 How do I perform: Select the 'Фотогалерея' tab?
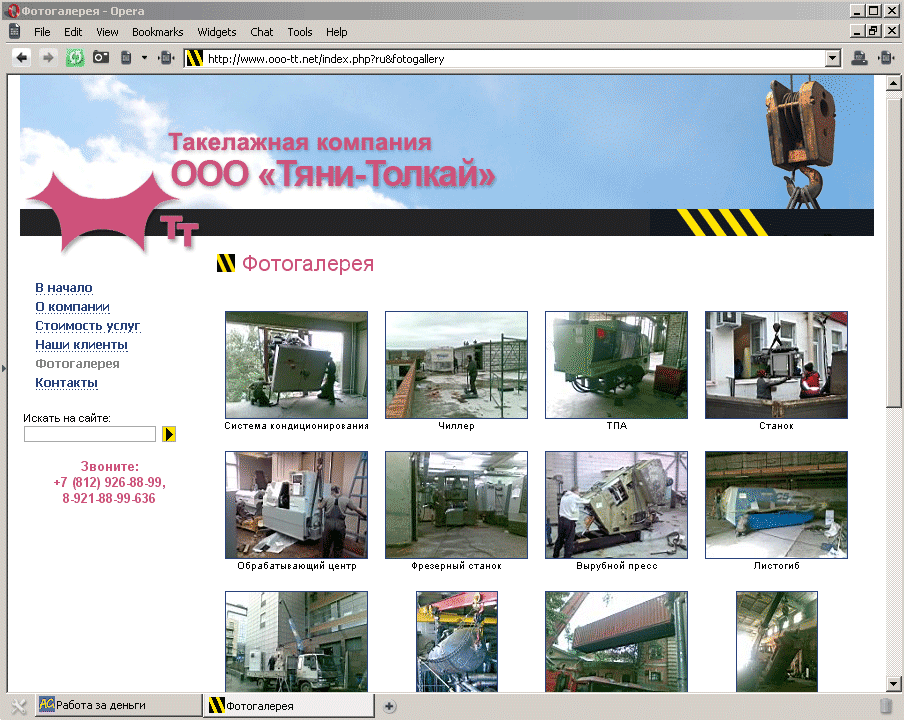tap(289, 706)
